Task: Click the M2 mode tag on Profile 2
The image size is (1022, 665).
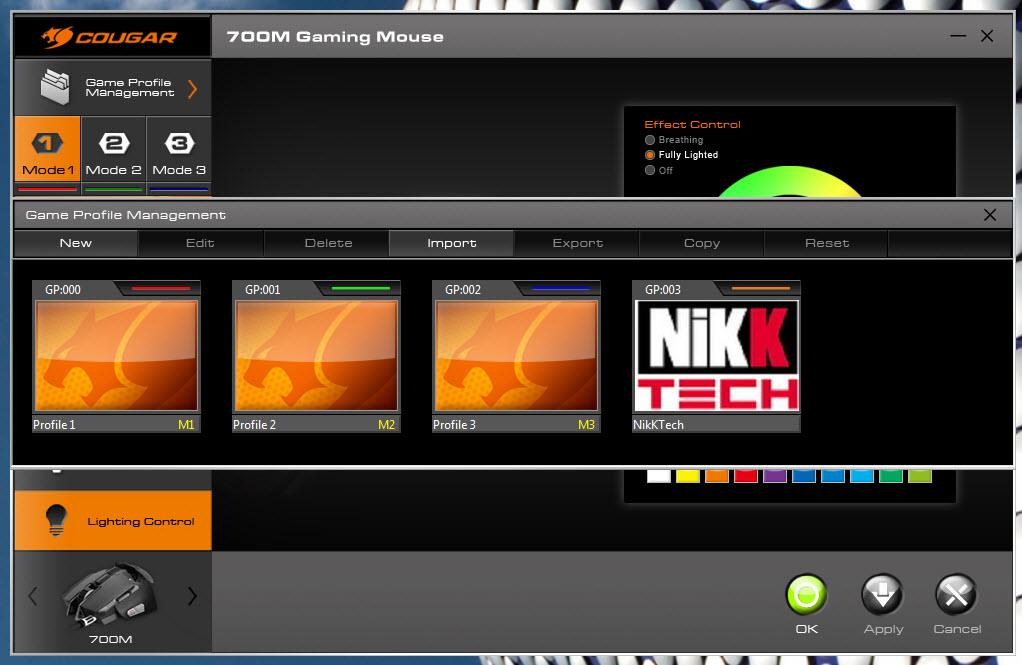Action: tap(386, 424)
